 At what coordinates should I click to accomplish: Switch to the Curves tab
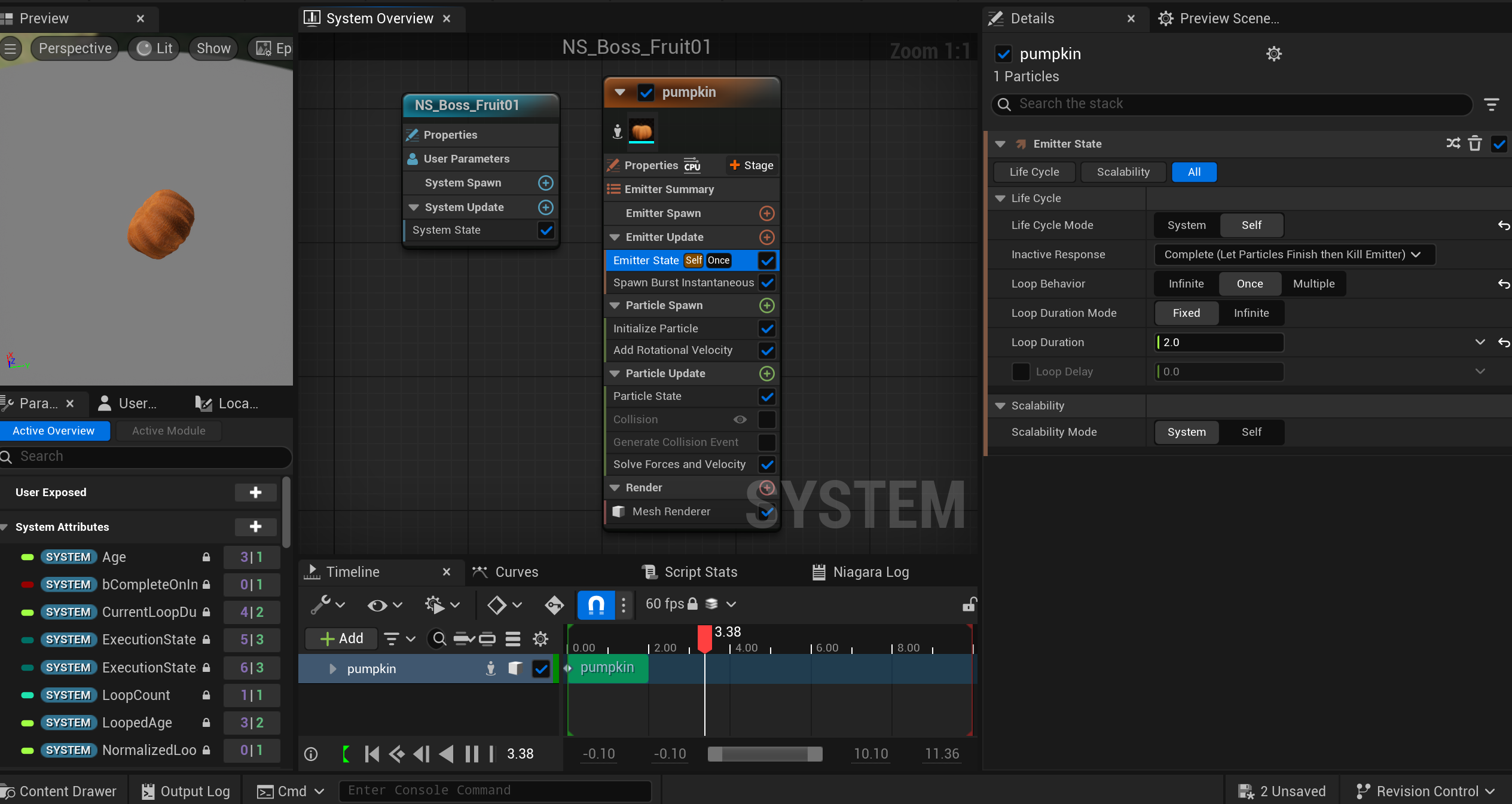(516, 572)
